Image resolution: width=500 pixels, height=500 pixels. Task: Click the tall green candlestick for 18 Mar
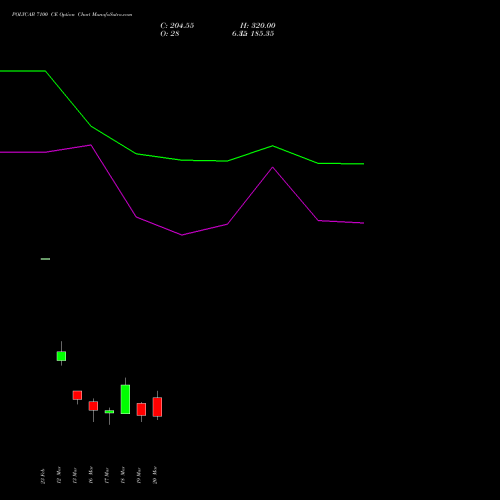pyautogui.click(x=125, y=399)
